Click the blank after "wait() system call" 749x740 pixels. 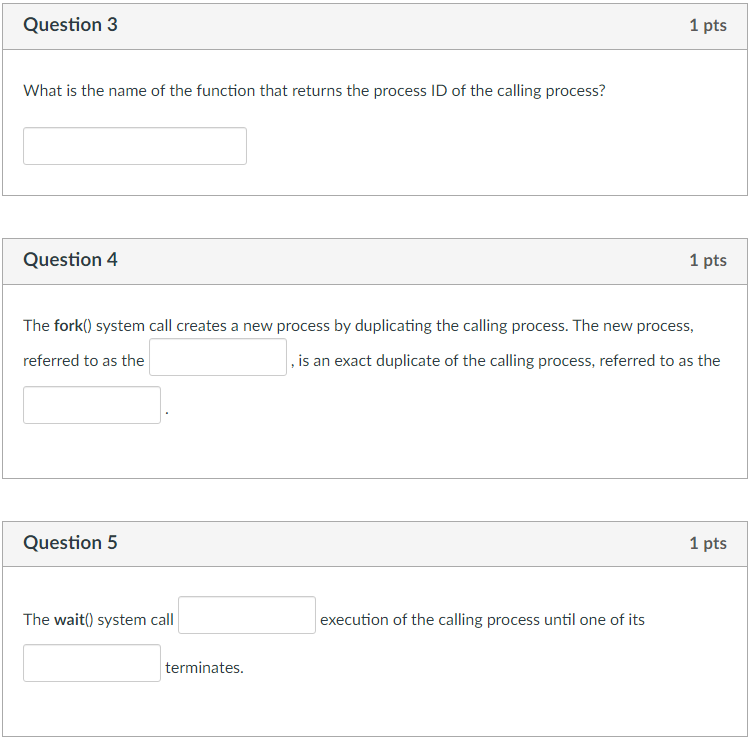(247, 615)
